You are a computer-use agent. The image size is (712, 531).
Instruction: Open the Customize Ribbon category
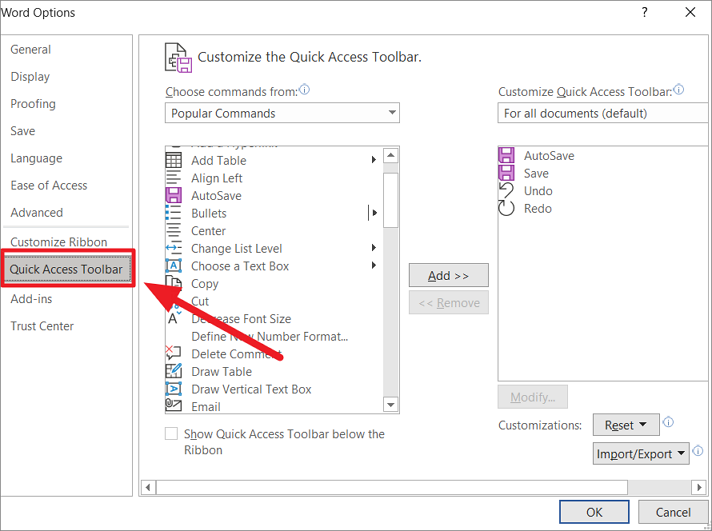coord(59,242)
